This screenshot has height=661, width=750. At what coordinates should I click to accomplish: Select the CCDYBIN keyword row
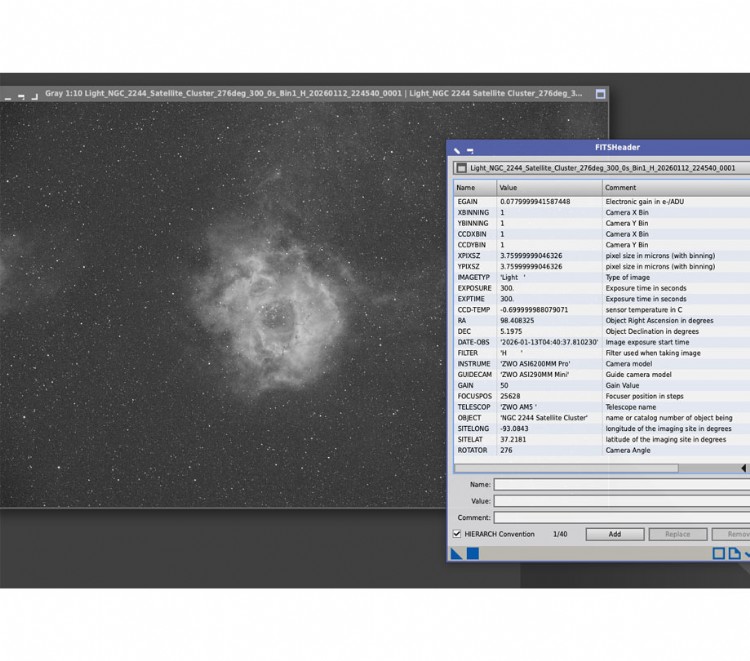[602, 245]
